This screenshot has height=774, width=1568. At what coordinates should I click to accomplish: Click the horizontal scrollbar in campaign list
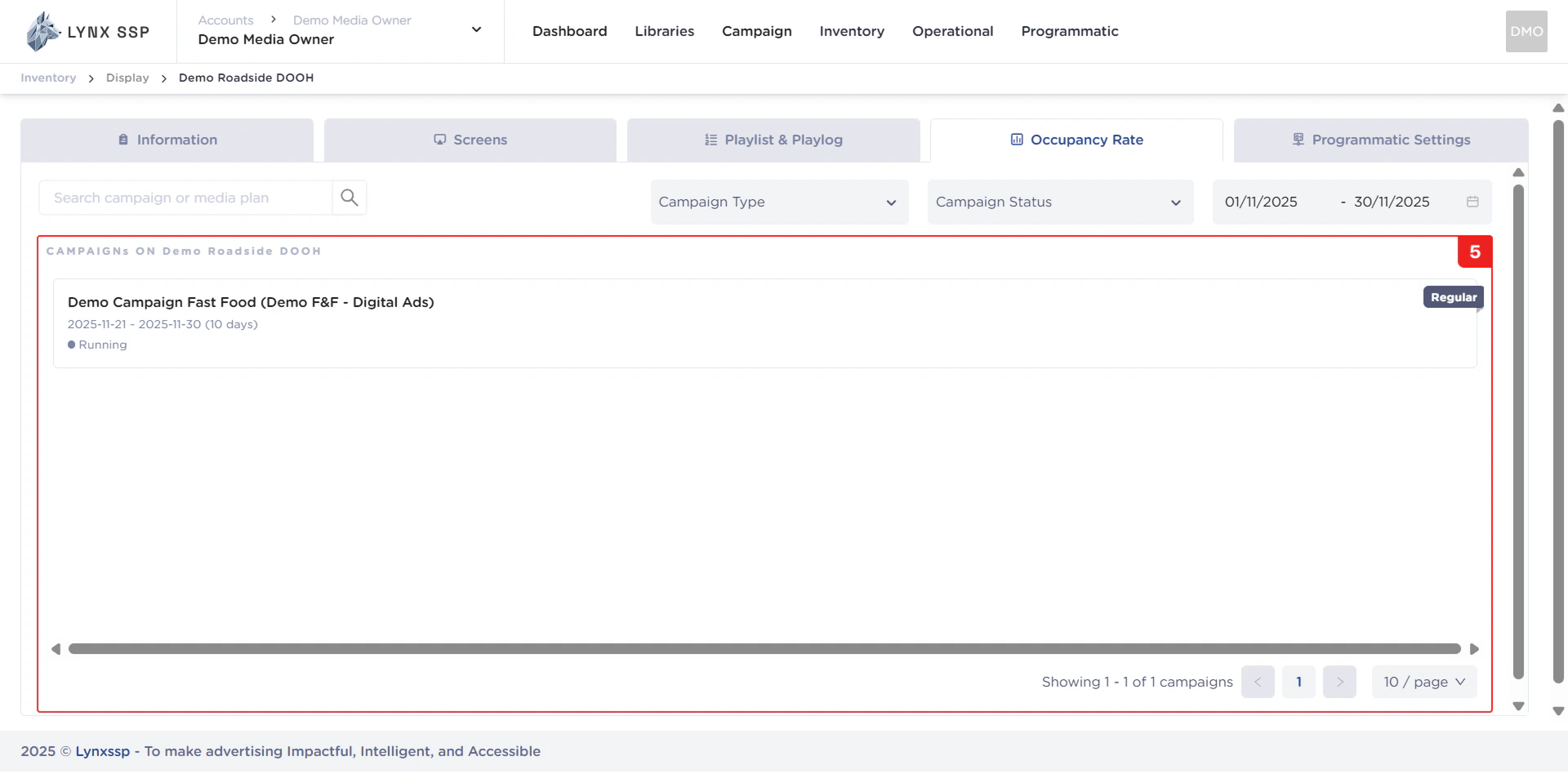coord(764,649)
